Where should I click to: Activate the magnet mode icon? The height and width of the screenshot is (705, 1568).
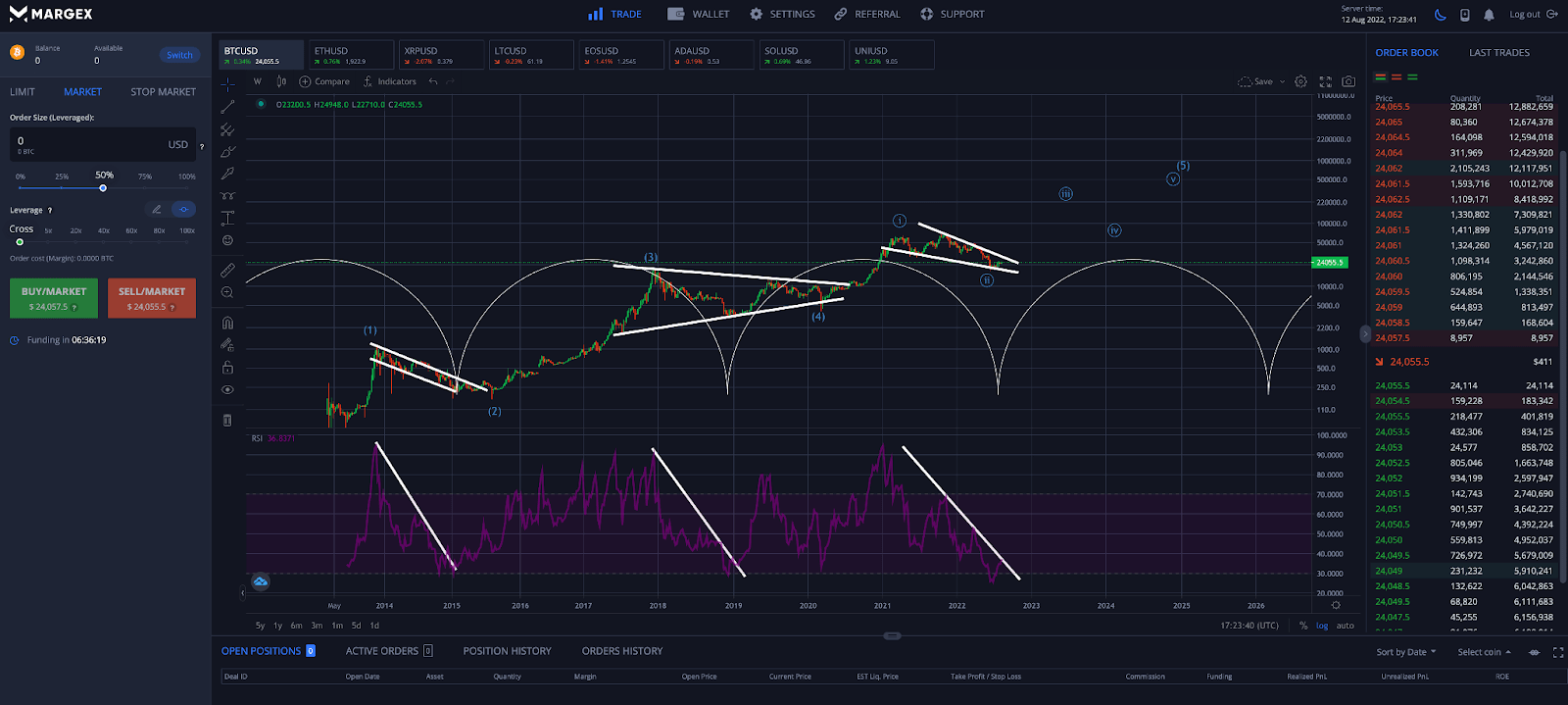pos(227,323)
